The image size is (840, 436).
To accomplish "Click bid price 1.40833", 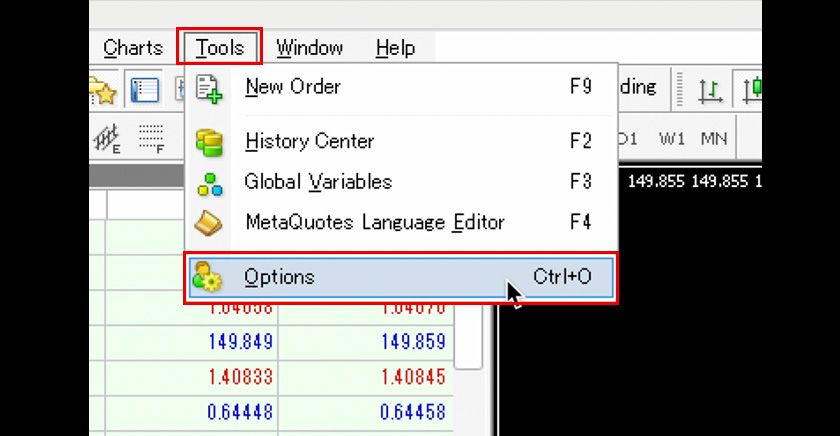I will (241, 377).
